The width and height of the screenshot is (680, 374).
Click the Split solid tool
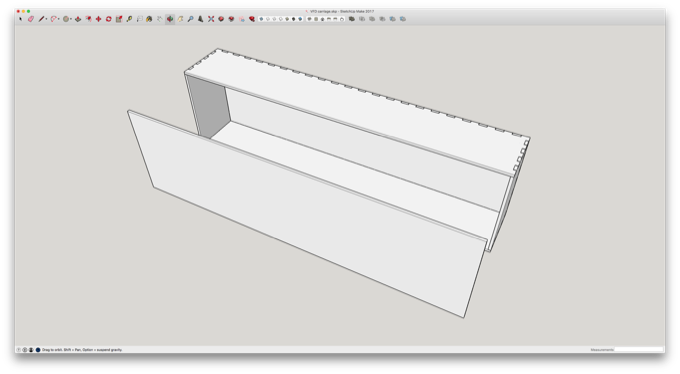click(403, 19)
